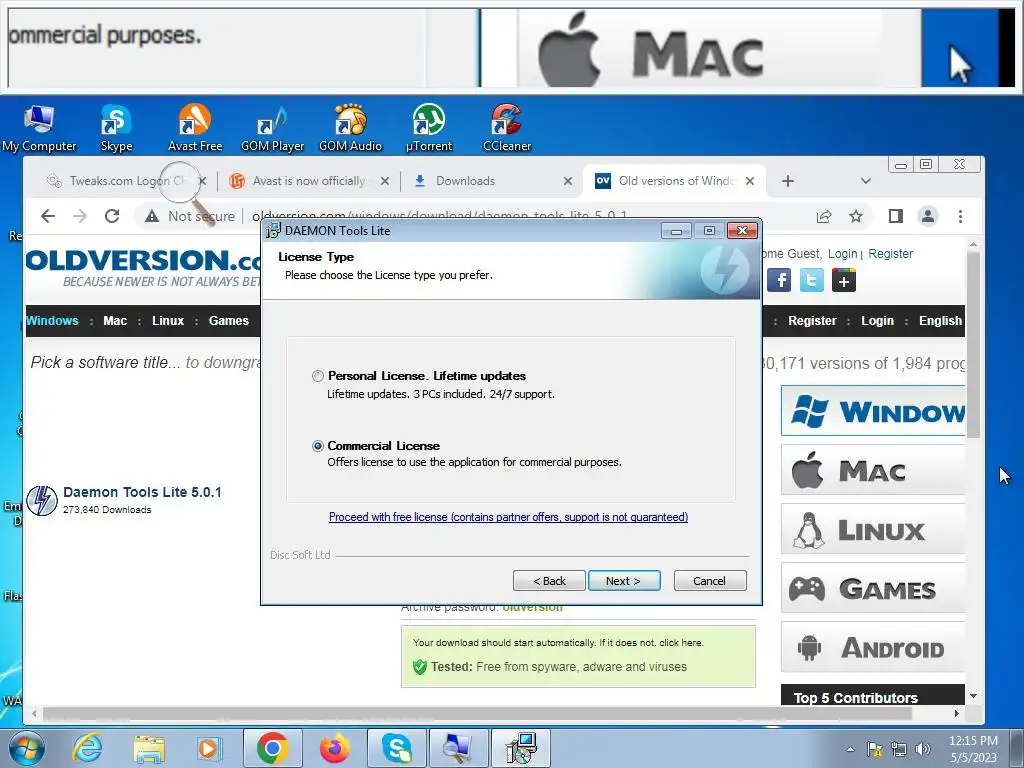Open the Chrome three-dot menu

(961, 216)
